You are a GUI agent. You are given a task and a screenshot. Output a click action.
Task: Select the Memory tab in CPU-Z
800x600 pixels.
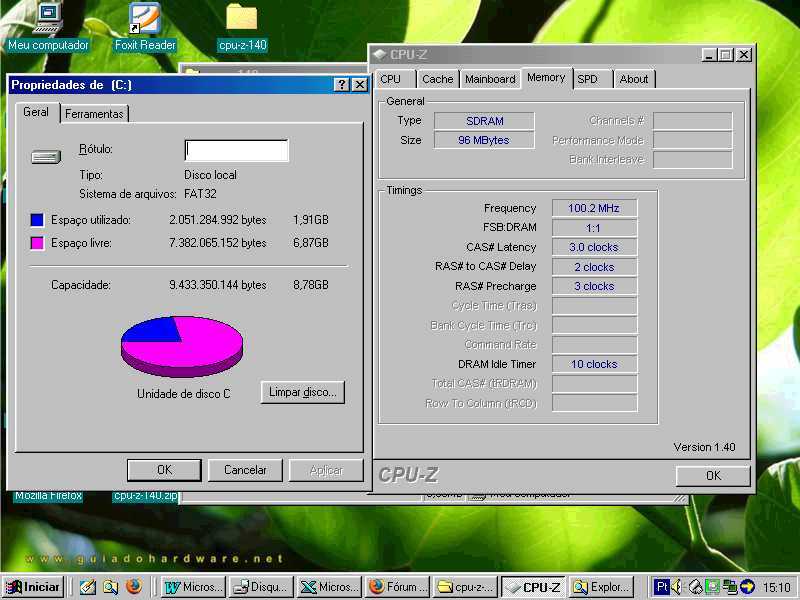tap(546, 78)
